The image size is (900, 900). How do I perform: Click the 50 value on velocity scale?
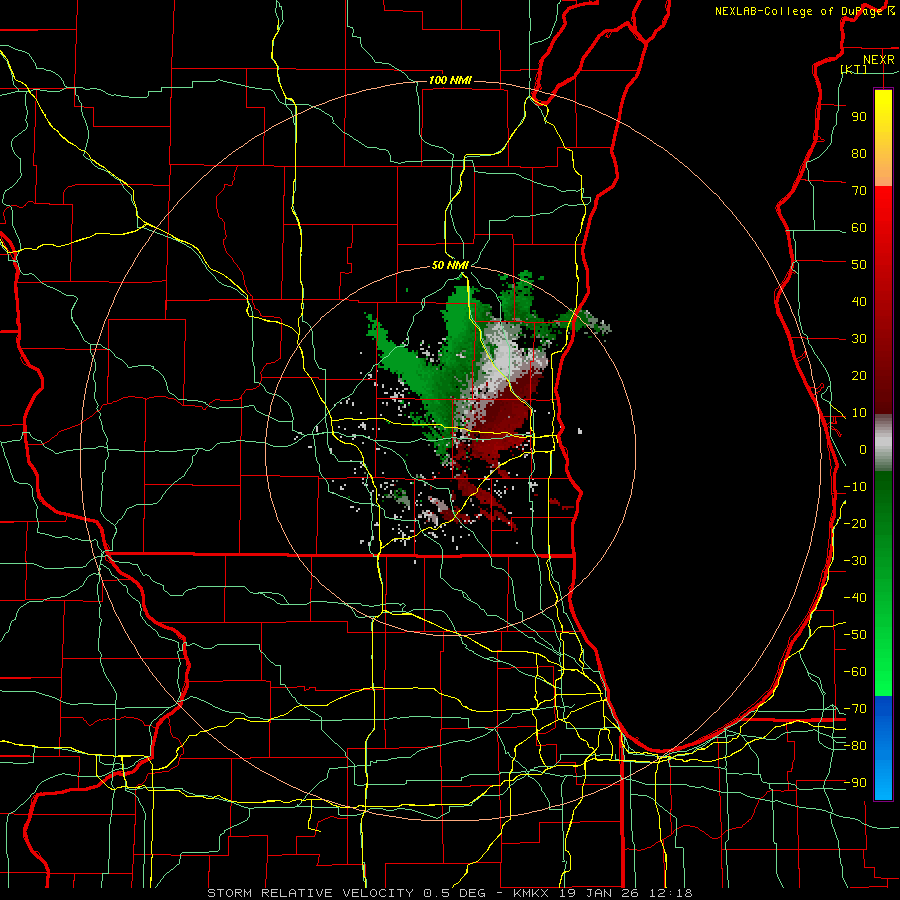pos(859,265)
